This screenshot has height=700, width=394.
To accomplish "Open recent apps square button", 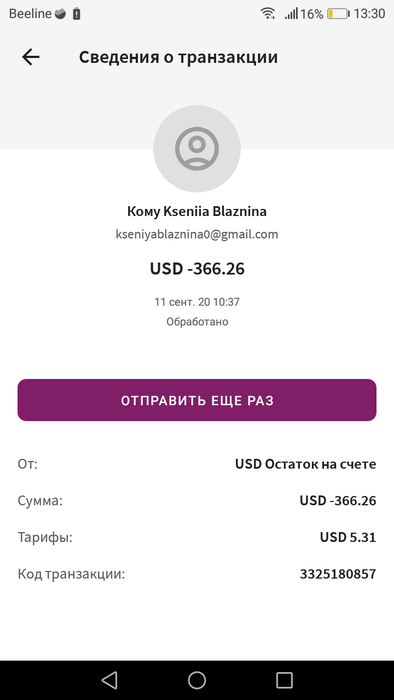I will (x=284, y=680).
